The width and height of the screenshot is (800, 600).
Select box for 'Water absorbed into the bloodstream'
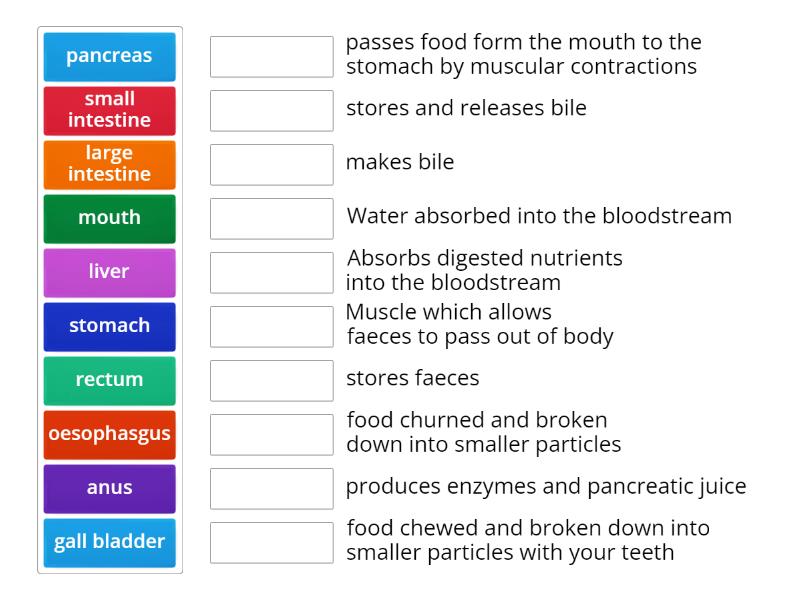(271, 218)
